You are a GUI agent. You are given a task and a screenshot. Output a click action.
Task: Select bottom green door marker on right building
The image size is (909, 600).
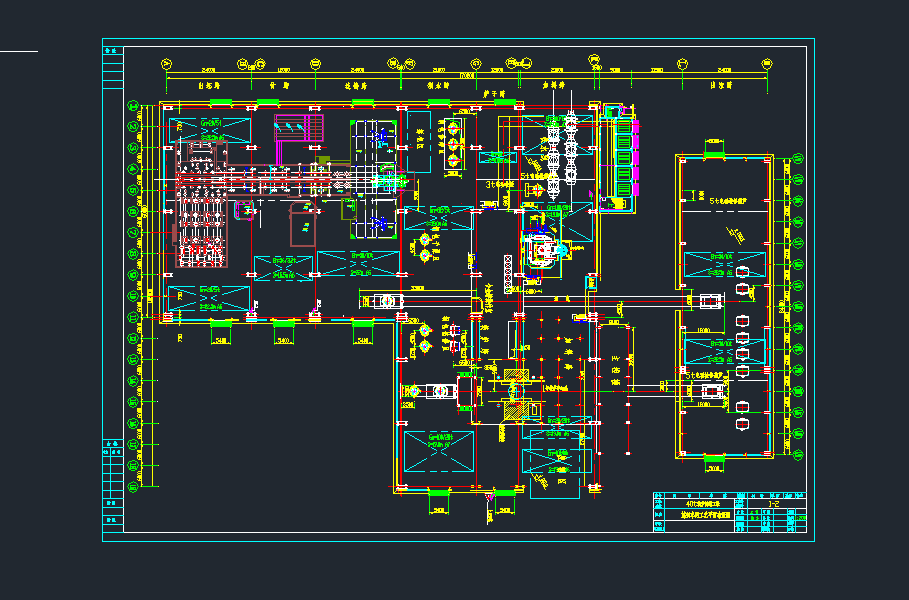coord(713,457)
